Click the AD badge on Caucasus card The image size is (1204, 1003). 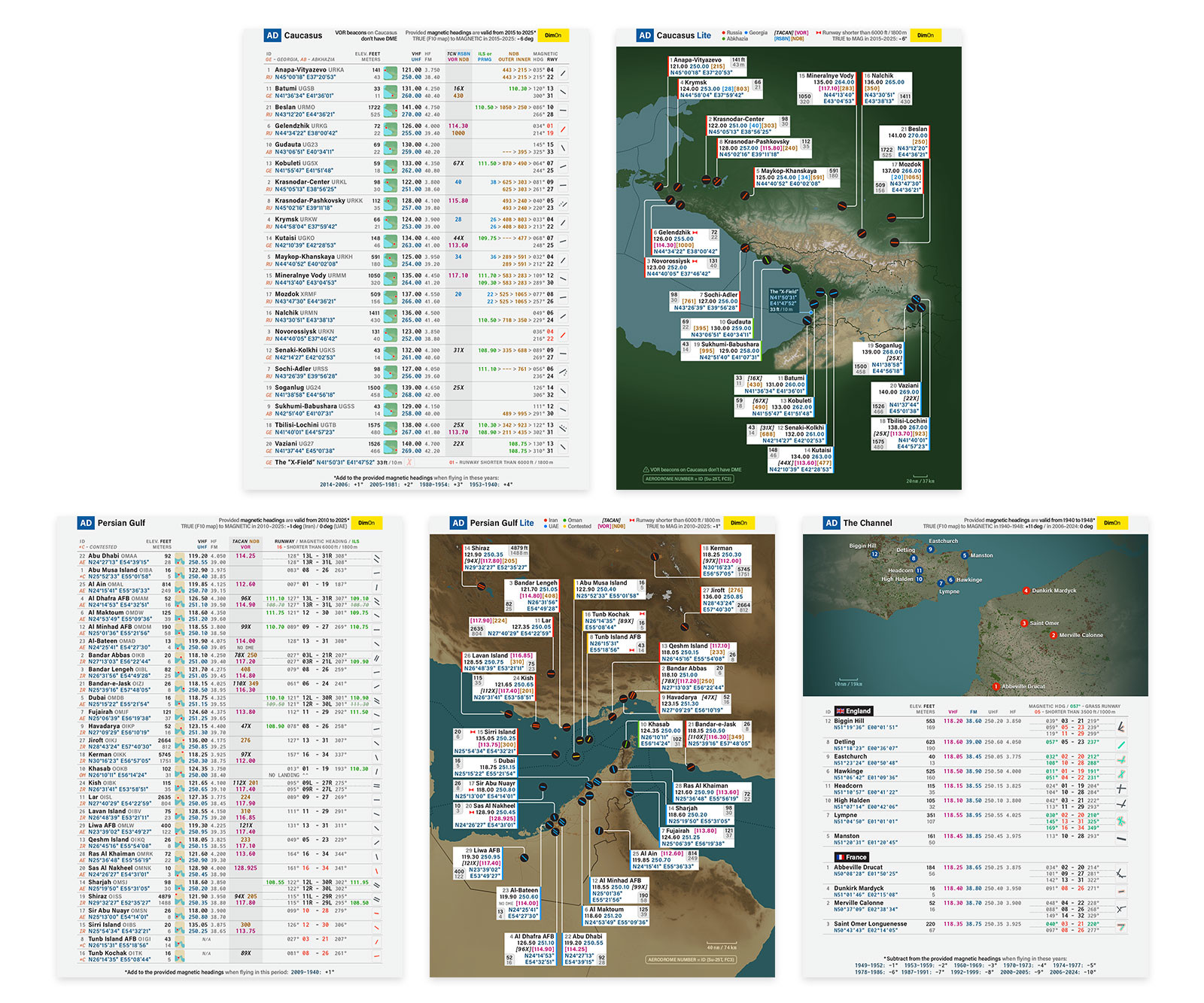[272, 35]
